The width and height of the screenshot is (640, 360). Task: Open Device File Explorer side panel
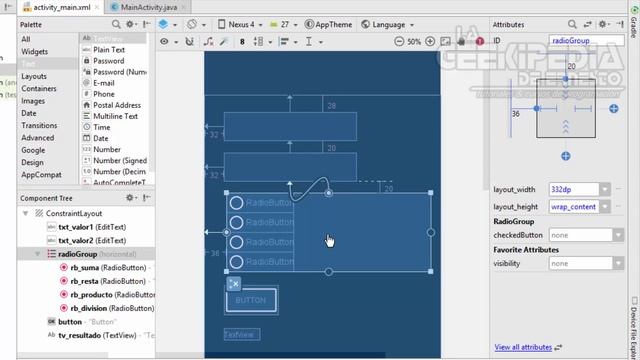coord(634,328)
